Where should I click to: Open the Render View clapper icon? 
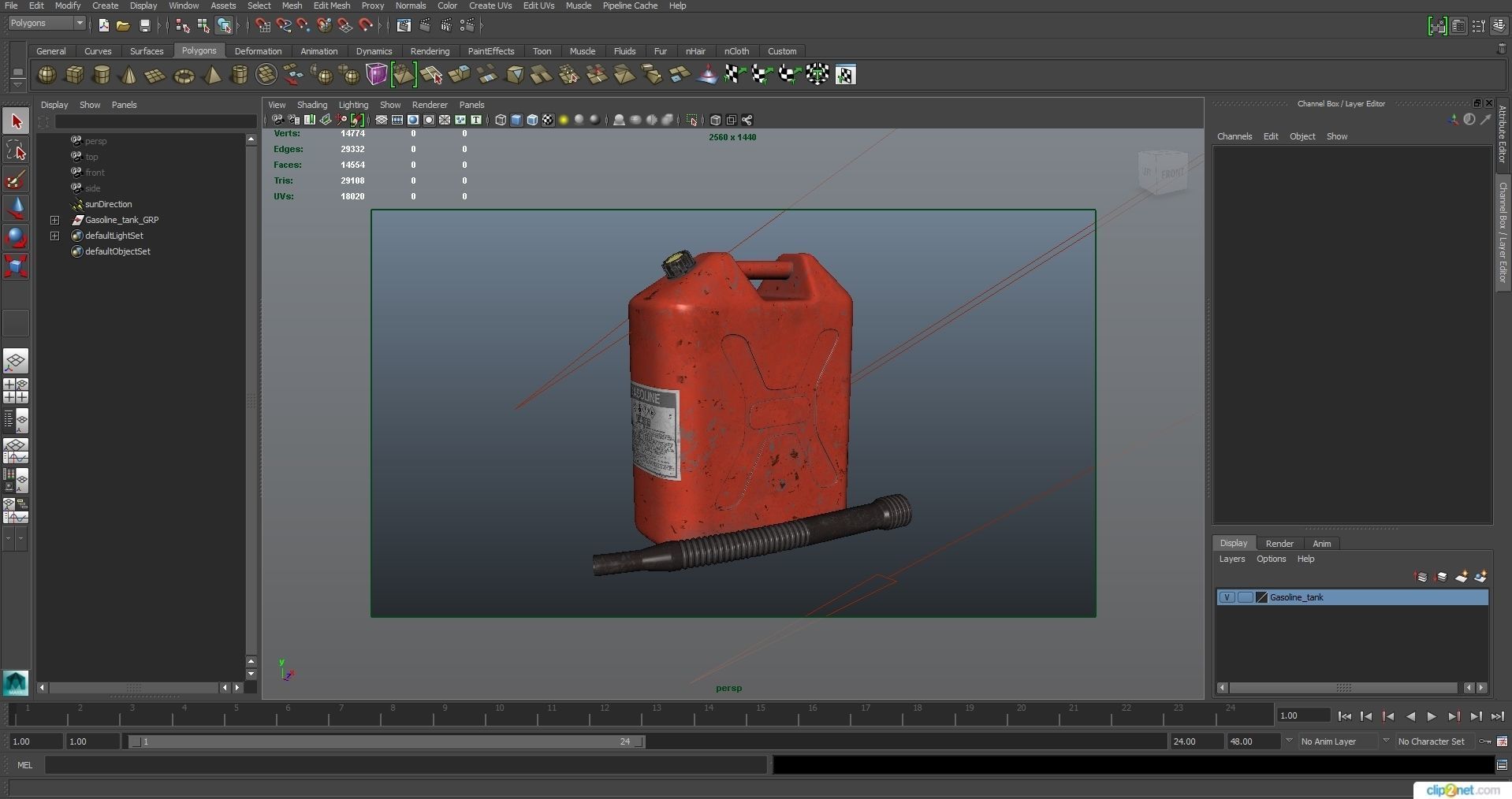point(404,25)
